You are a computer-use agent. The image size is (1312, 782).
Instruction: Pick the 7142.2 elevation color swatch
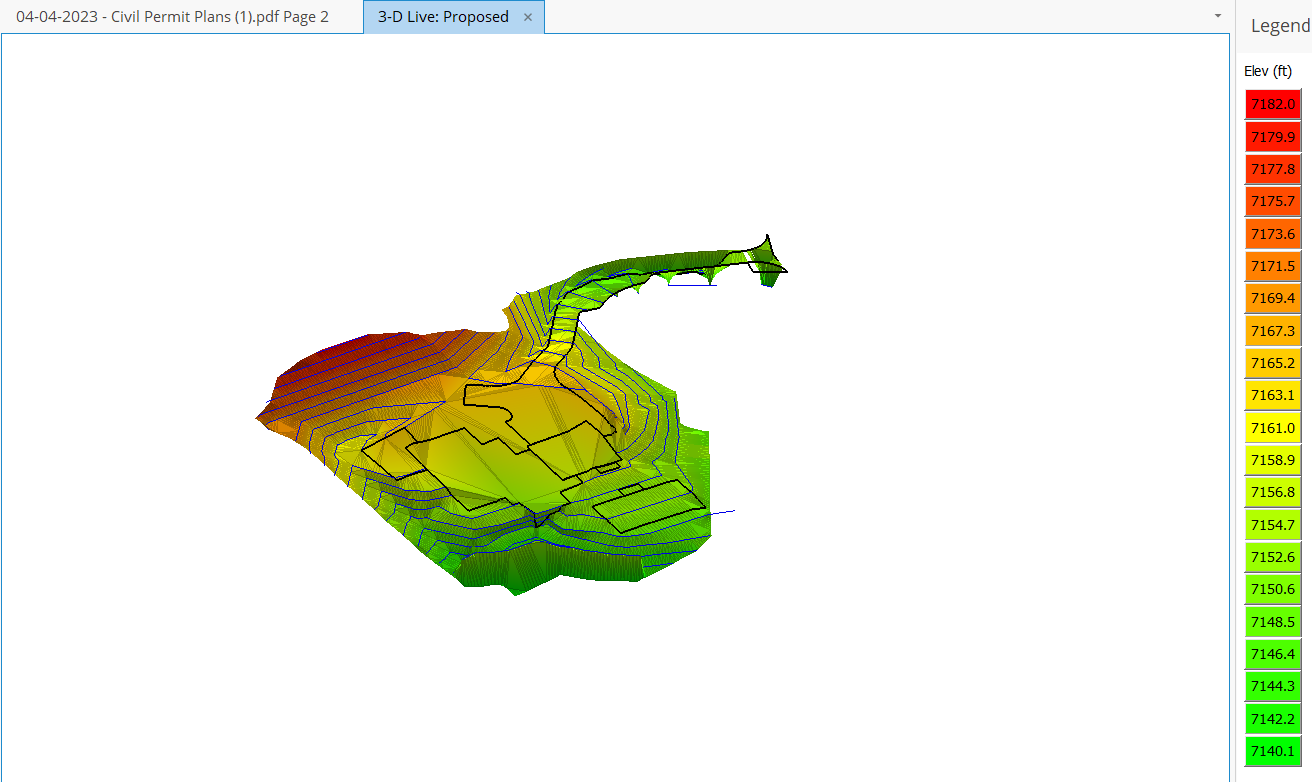tap(1272, 719)
